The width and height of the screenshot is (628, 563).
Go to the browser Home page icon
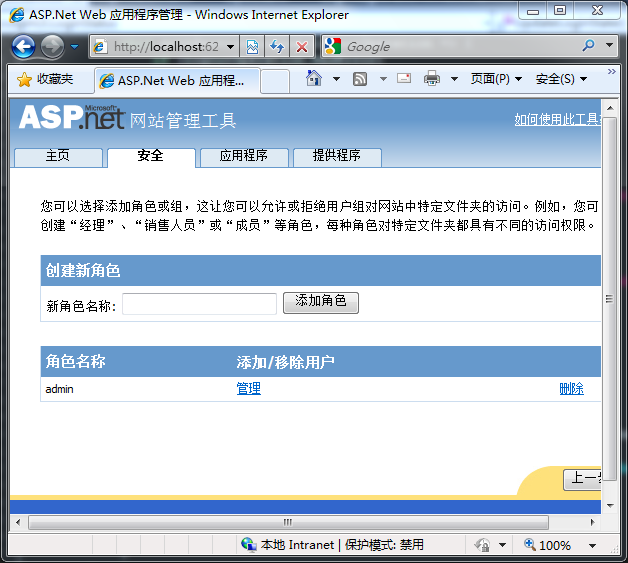[x=314, y=78]
